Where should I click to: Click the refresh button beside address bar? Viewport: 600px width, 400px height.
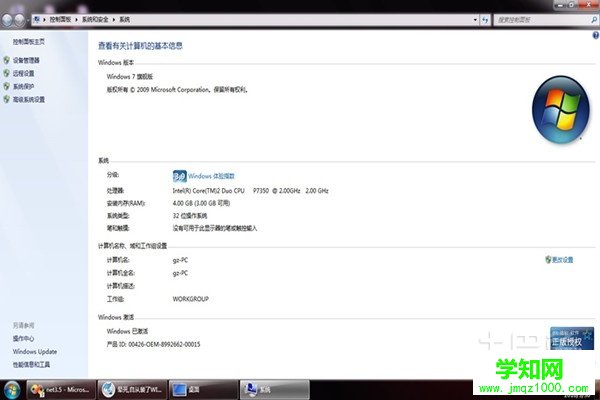[485, 20]
